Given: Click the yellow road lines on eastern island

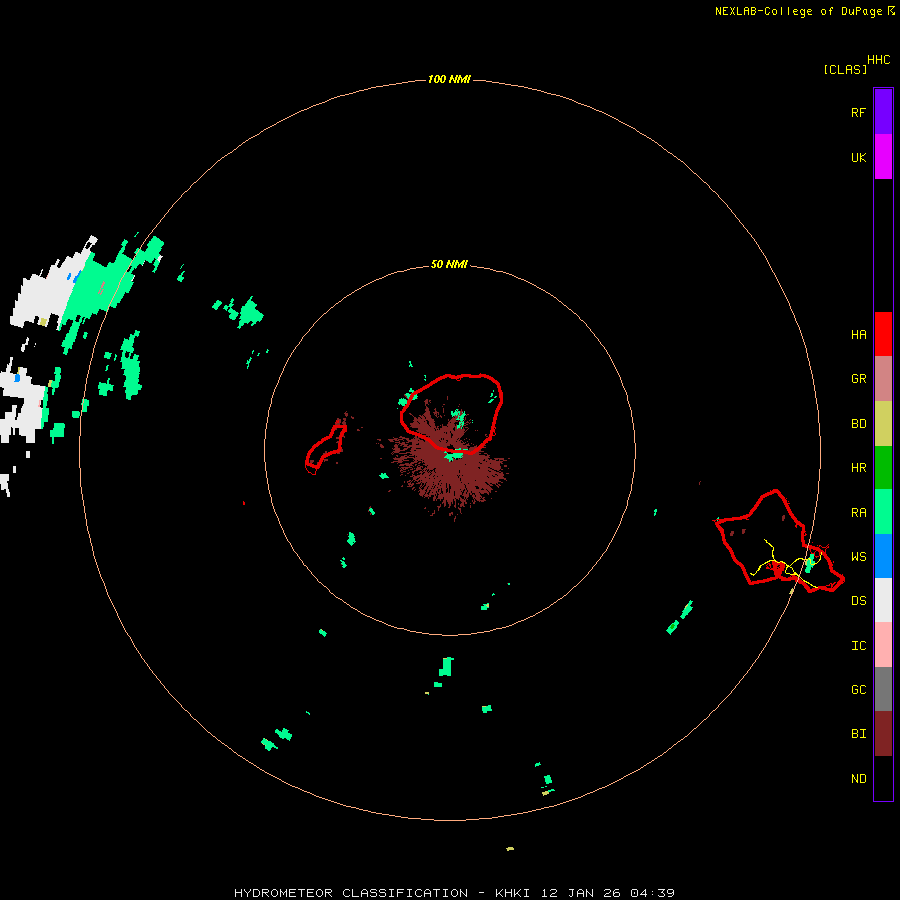Looking at the screenshot, I should point(786,564).
